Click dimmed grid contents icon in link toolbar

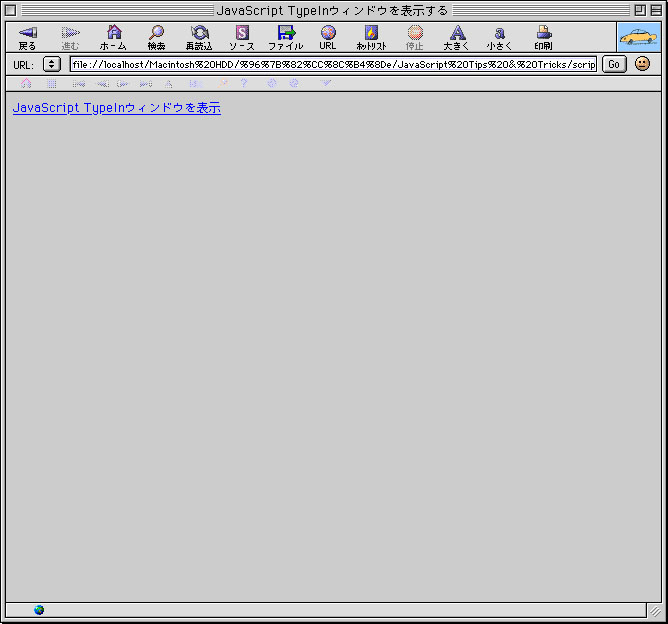tap(52, 83)
